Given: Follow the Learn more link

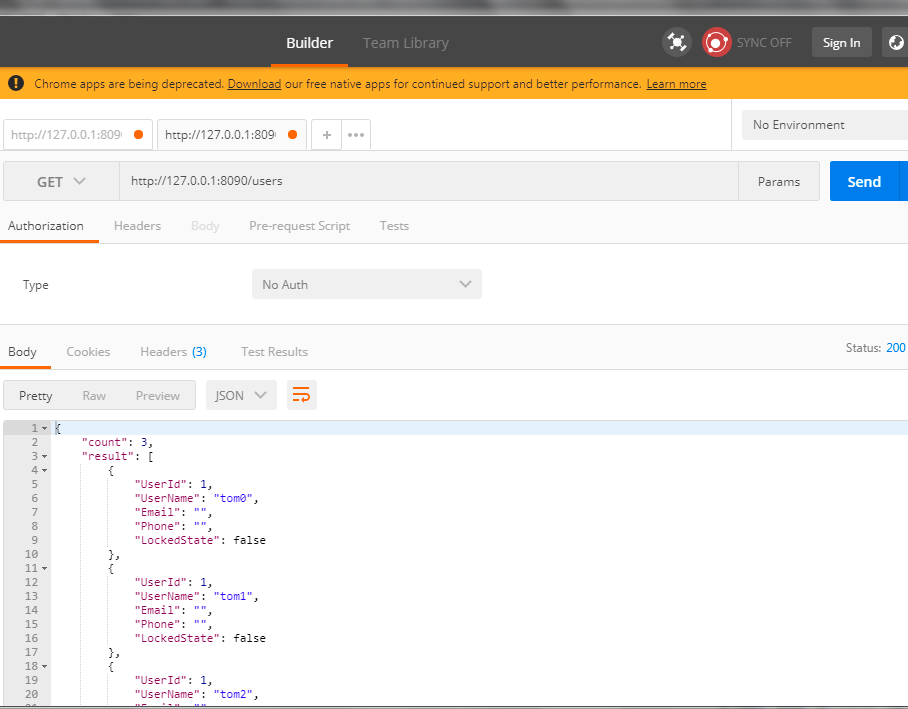Looking at the screenshot, I should click(x=676, y=84).
